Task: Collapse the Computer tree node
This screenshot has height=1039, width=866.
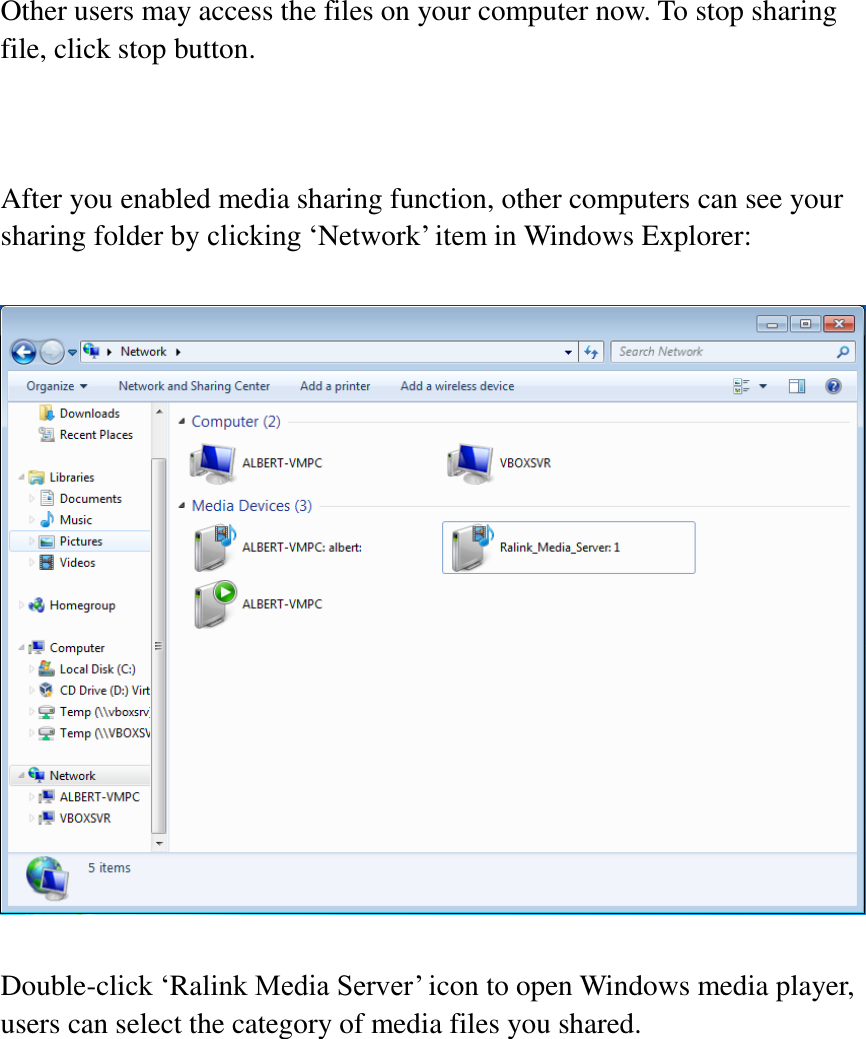Action: pos(21,647)
